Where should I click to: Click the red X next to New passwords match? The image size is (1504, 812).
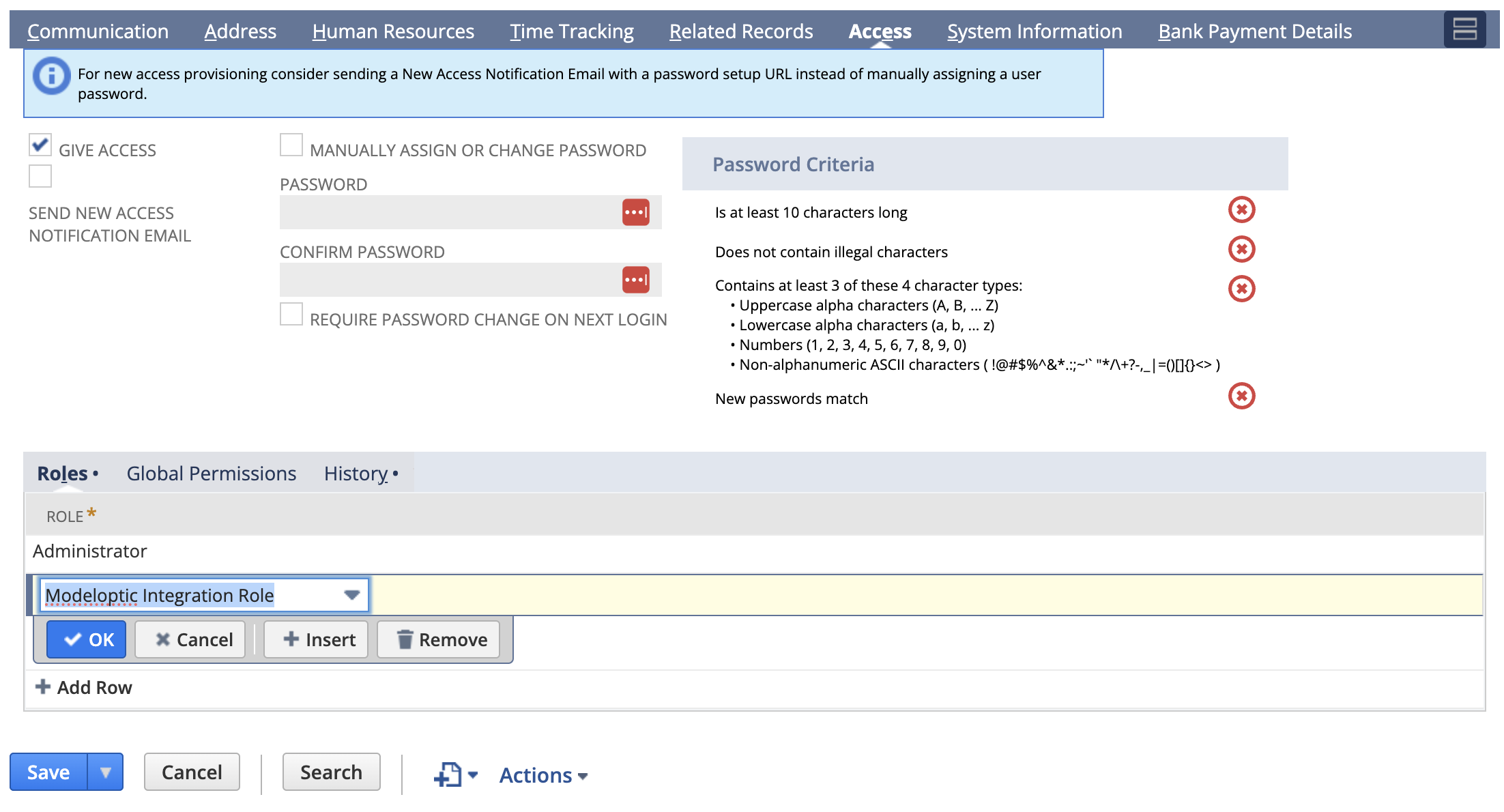pos(1241,396)
